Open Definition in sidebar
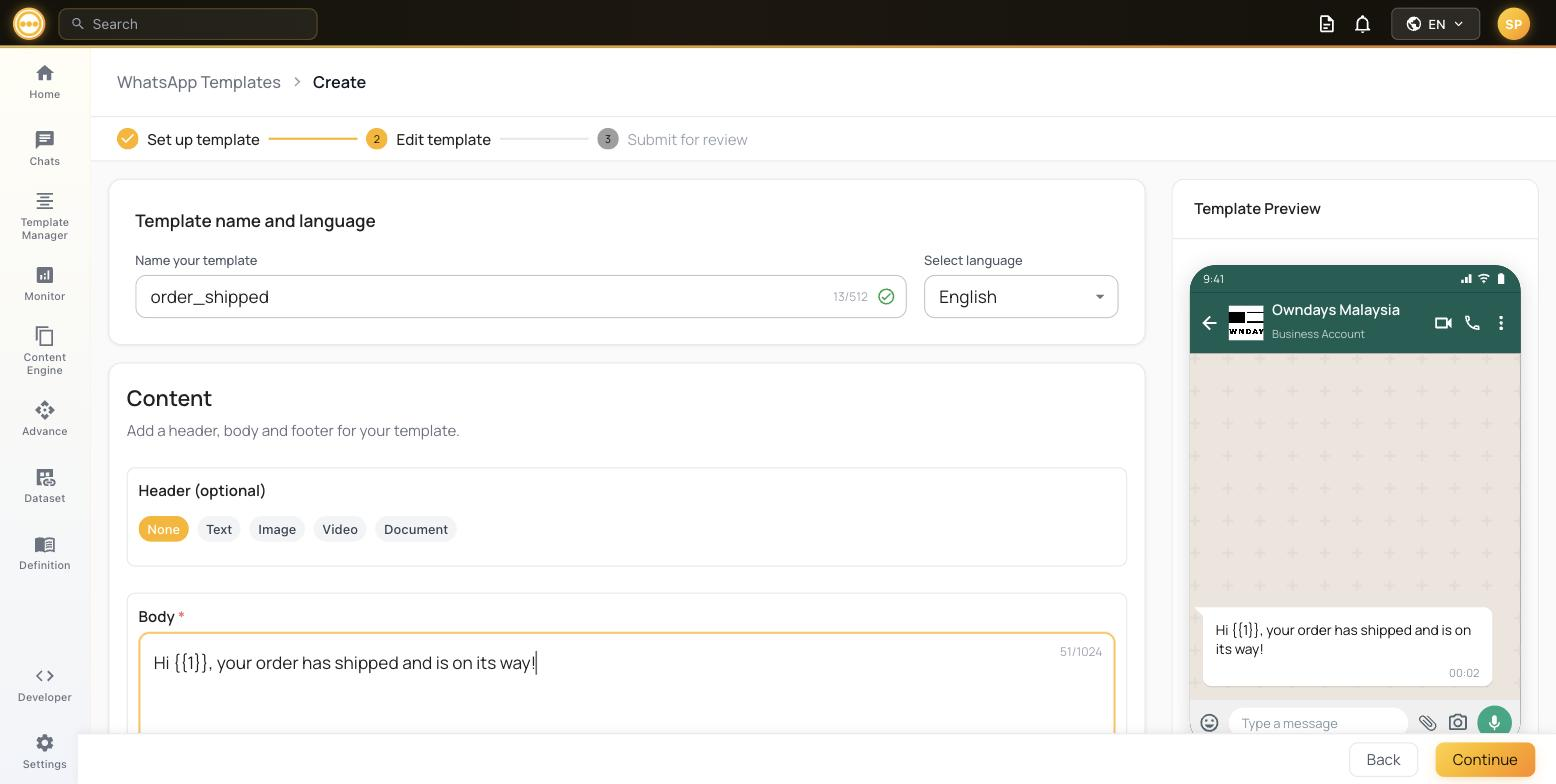Image resolution: width=1556 pixels, height=784 pixels. [44, 553]
